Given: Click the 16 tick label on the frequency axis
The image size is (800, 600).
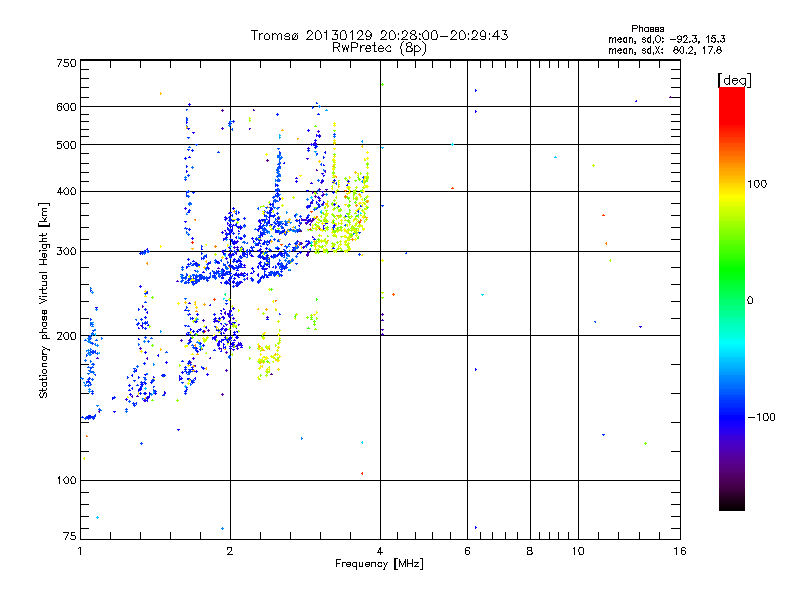Looking at the screenshot, I should [679, 551].
